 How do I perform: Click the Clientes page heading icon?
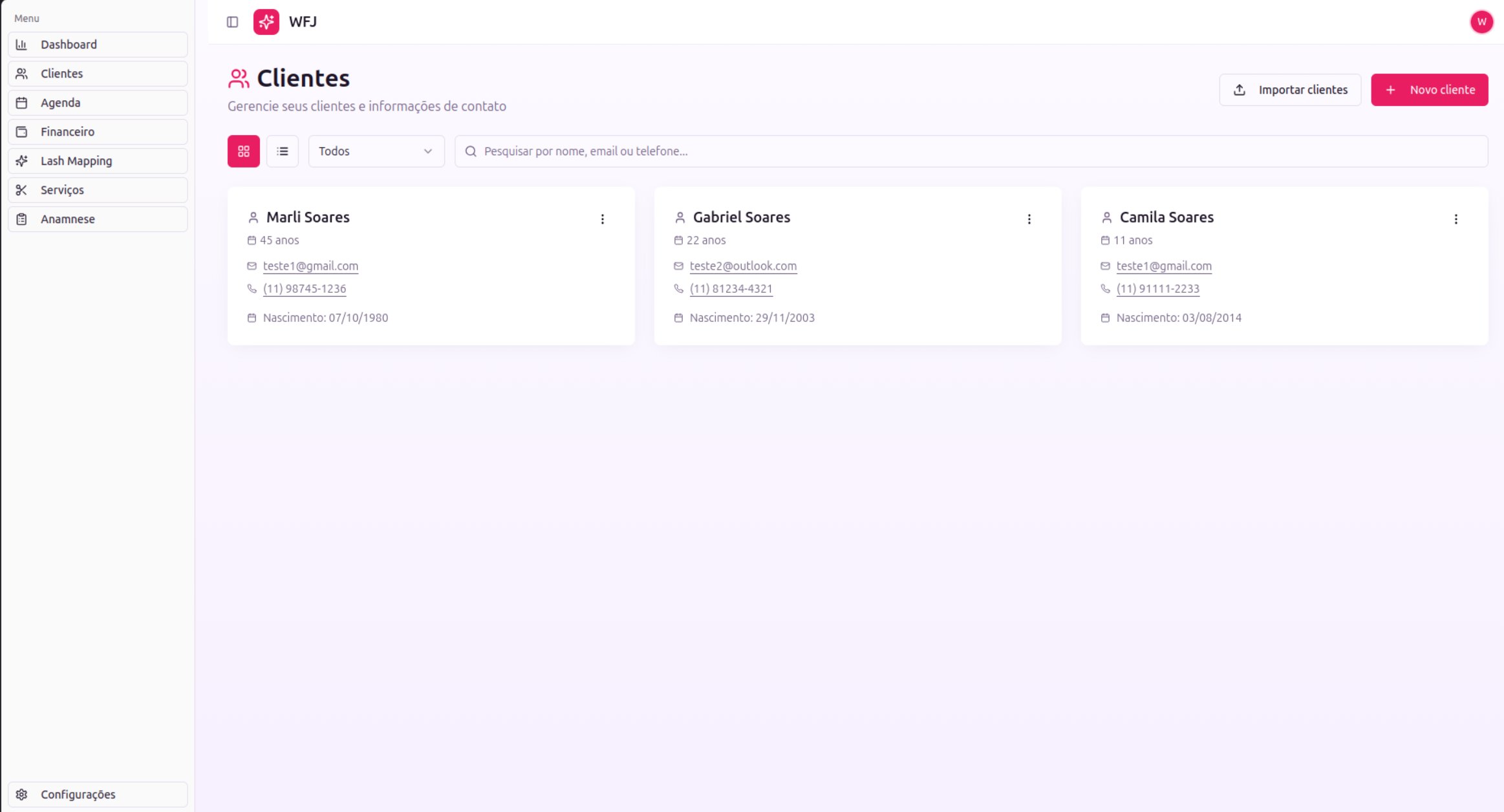239,79
